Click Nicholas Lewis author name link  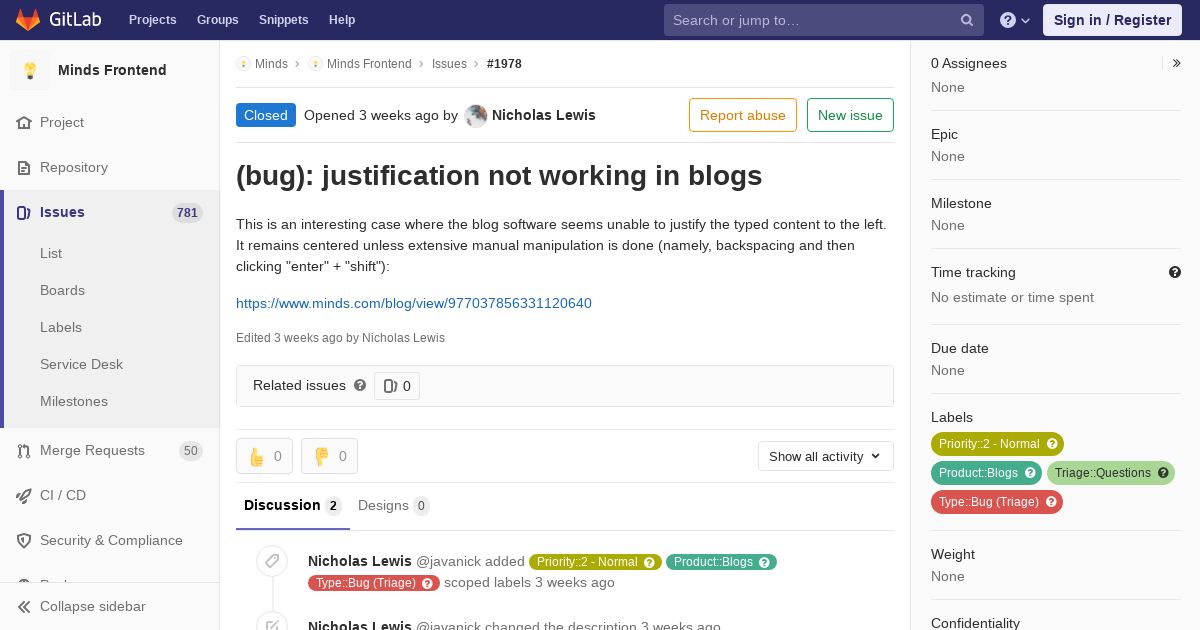(x=544, y=115)
